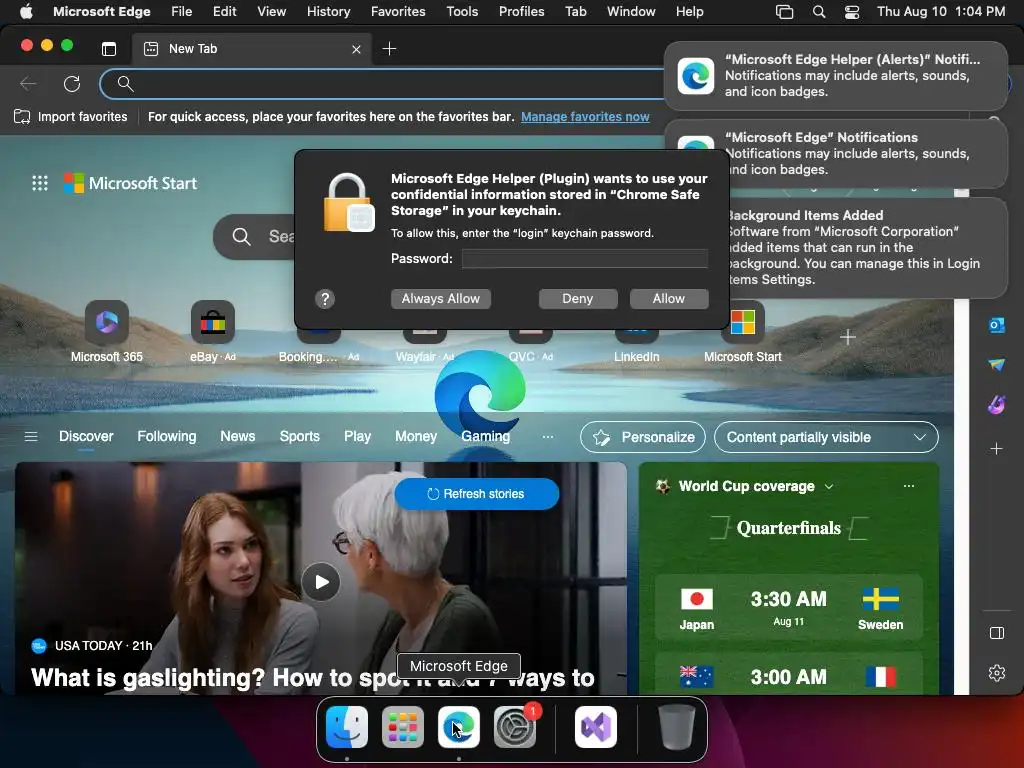Open the History menu

[328, 11]
